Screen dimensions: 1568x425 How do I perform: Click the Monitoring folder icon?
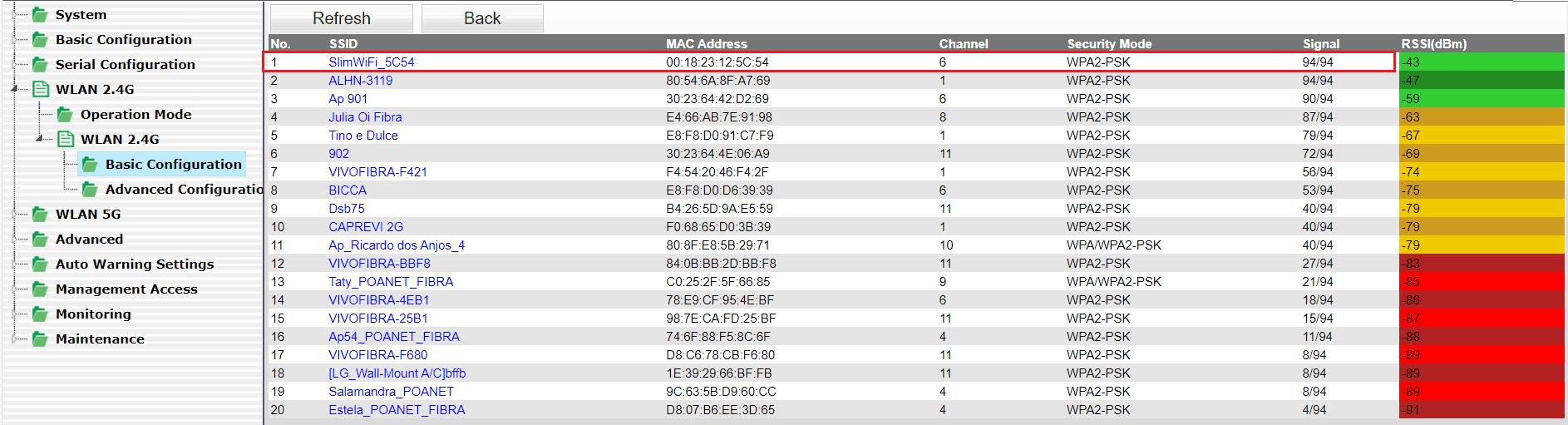[39, 314]
